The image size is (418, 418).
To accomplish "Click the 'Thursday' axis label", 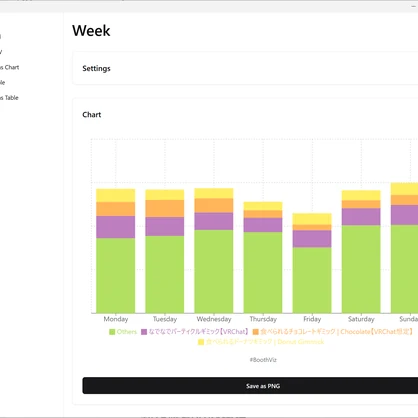I will coord(263,319).
